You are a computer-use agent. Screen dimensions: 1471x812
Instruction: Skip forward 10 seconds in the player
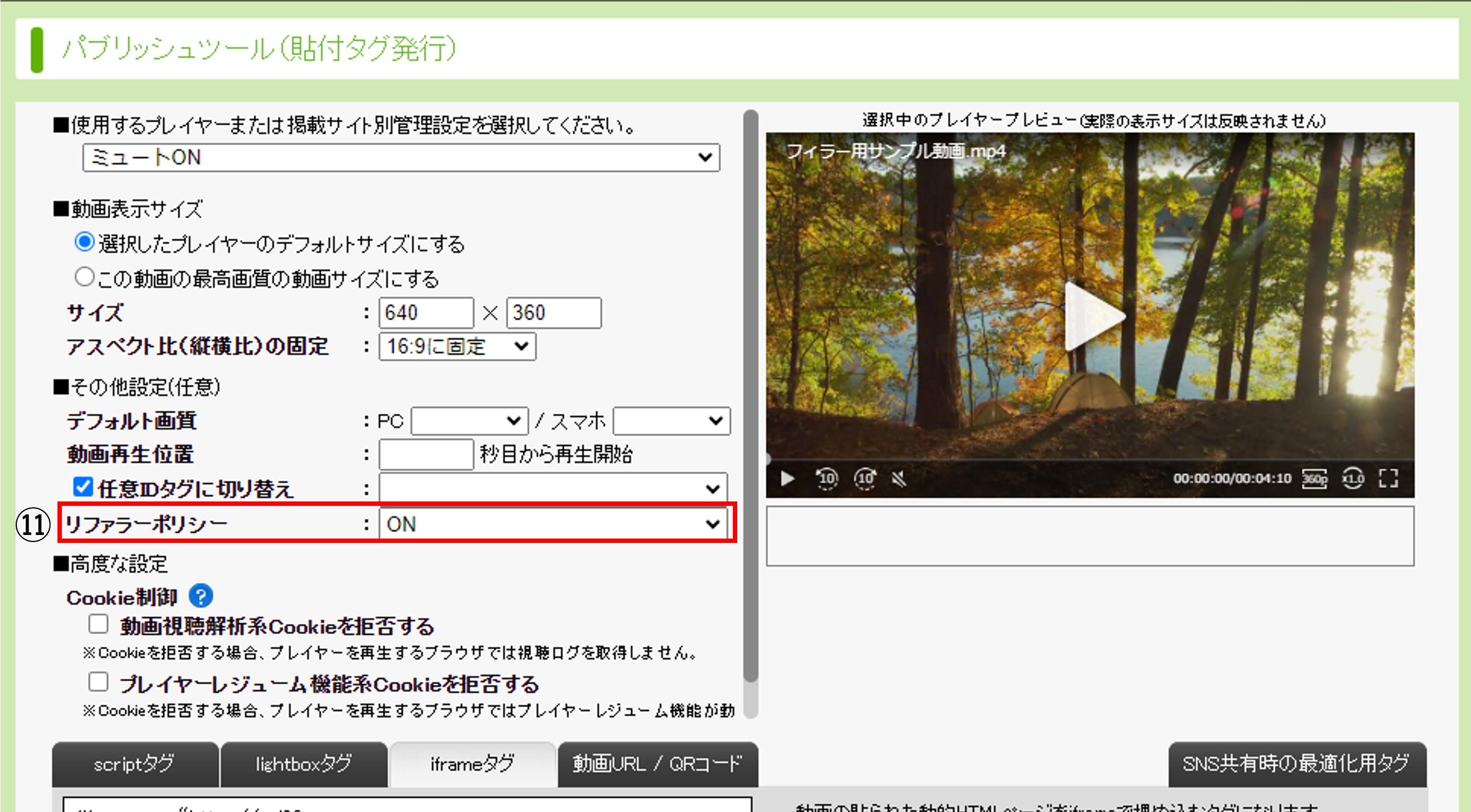[x=865, y=478]
